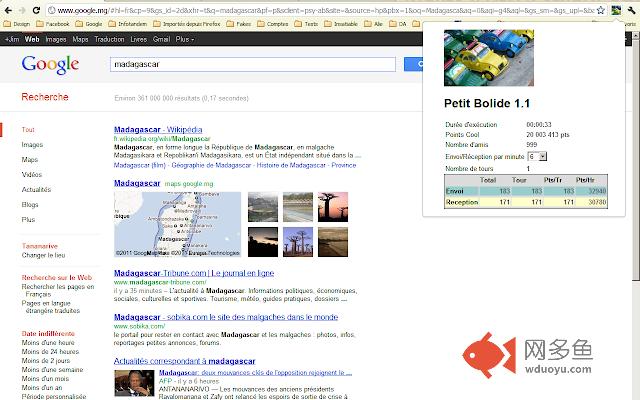The height and width of the screenshot is (400, 640).
Task: Open Maps in the black bar
Action: point(80,39)
